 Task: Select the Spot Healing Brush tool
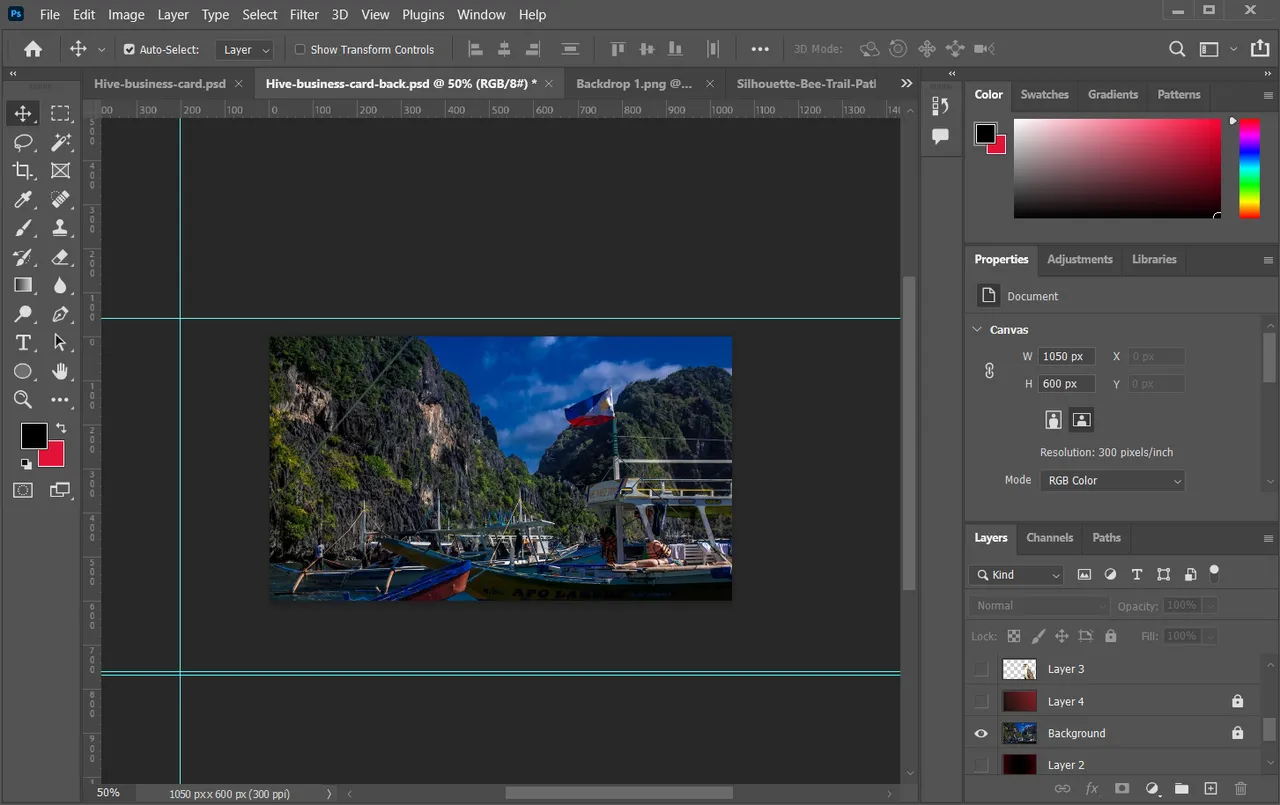click(x=60, y=199)
